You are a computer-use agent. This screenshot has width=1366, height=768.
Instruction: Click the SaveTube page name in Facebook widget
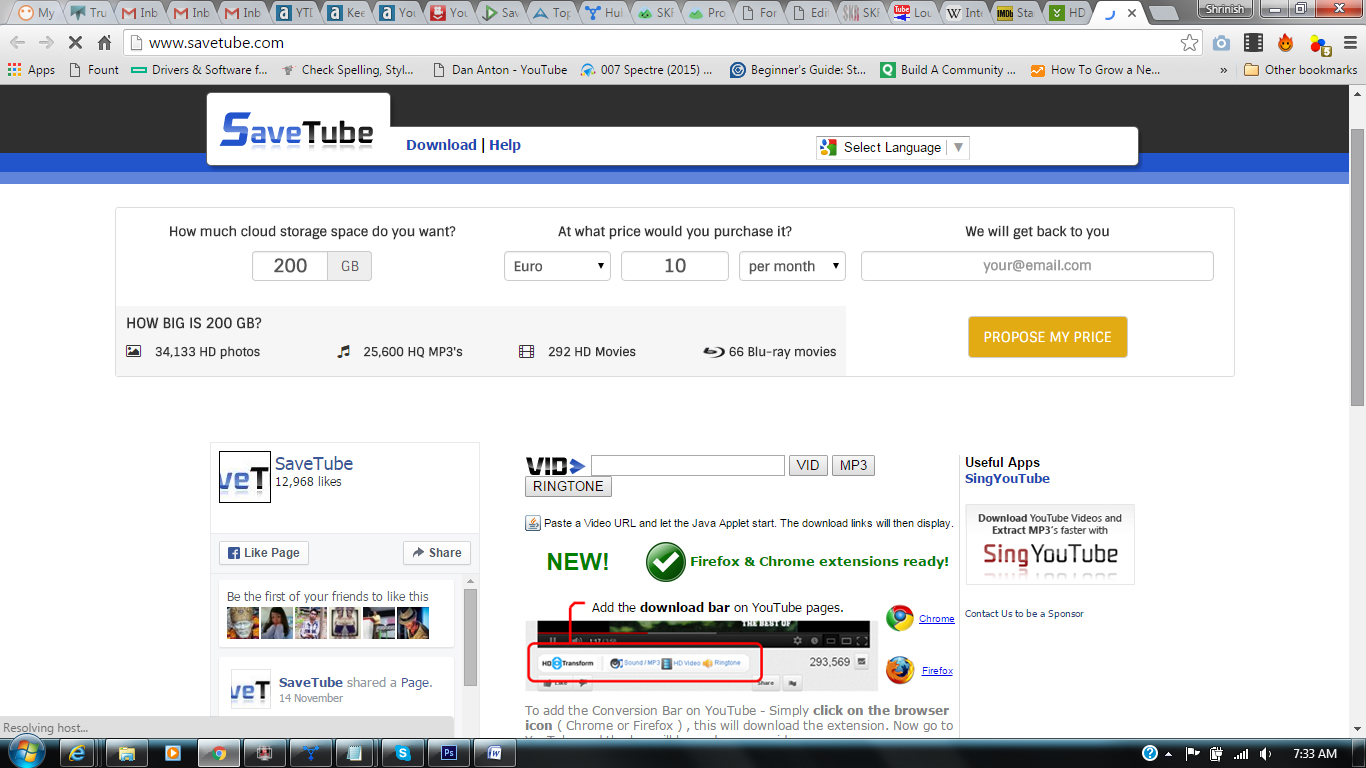tap(314, 463)
